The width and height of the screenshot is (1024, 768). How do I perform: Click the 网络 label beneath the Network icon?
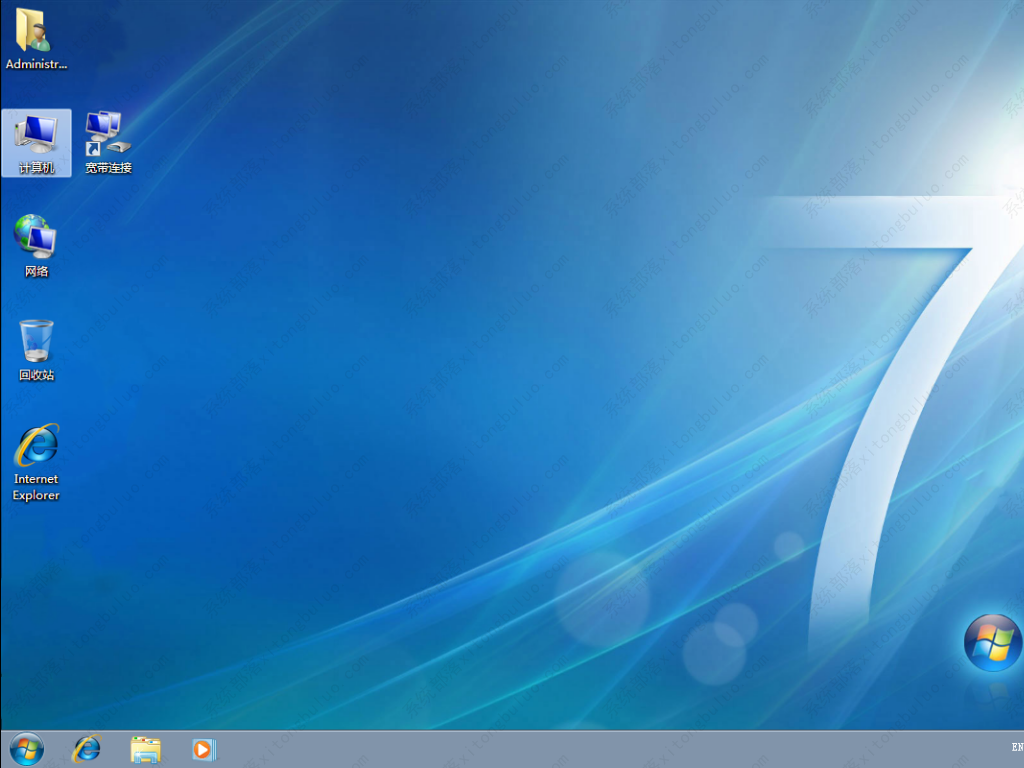click(36, 269)
